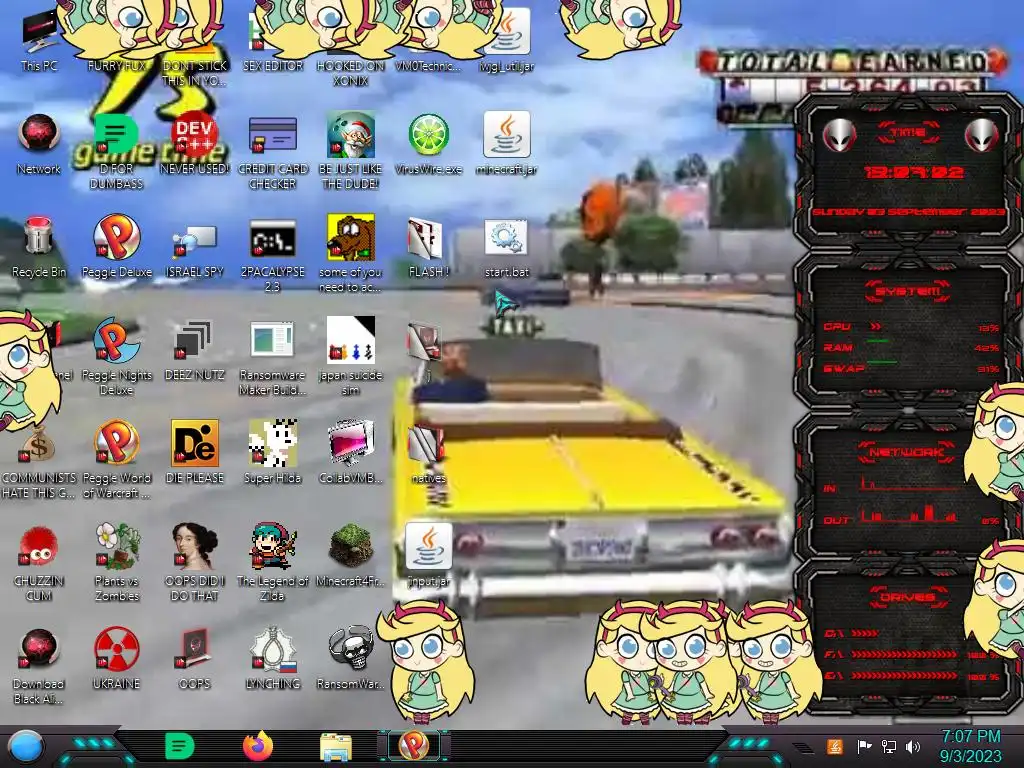
Task: Open the Start orb on taskbar
Action: [26, 746]
